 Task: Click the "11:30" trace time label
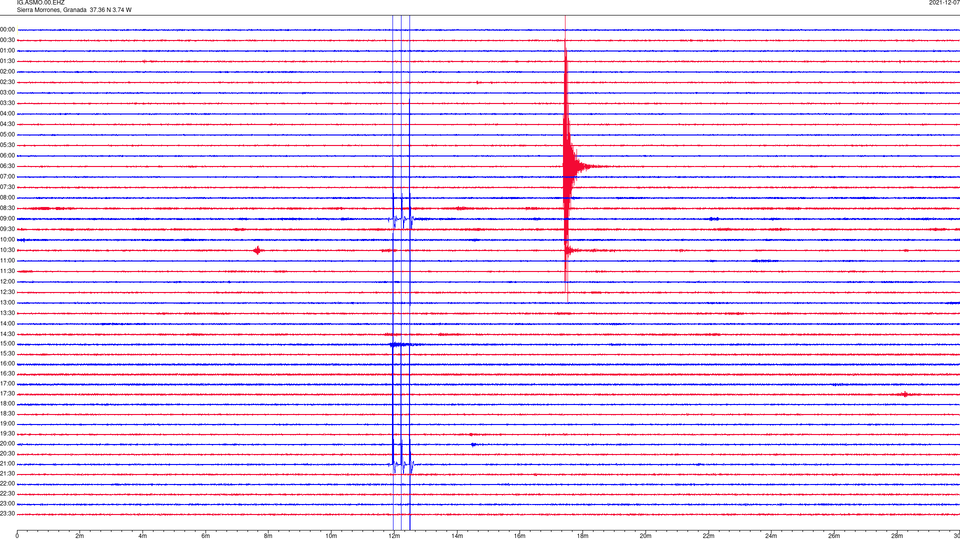coord(7,271)
